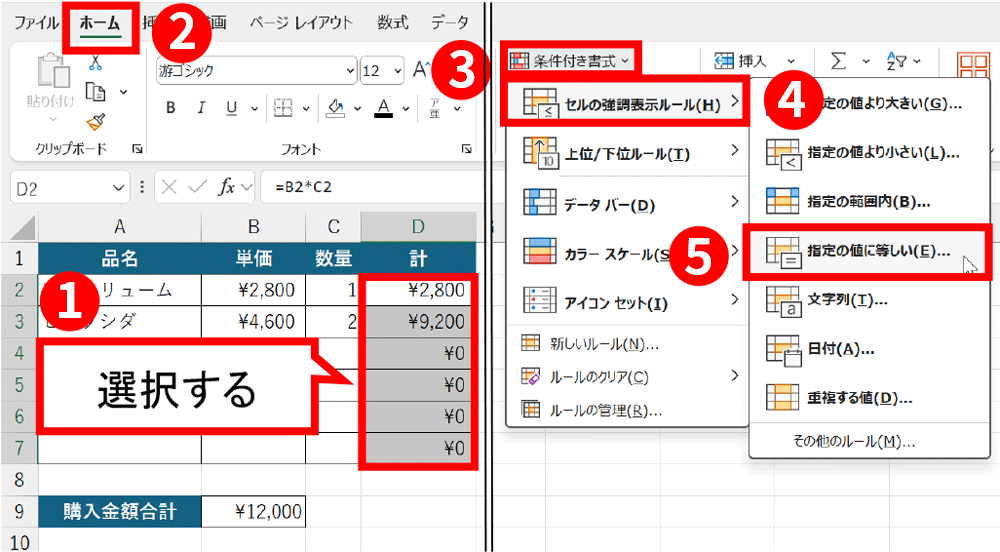1000x552 pixels.
Task: Open font settings dialog launcher
Action: 467,149
